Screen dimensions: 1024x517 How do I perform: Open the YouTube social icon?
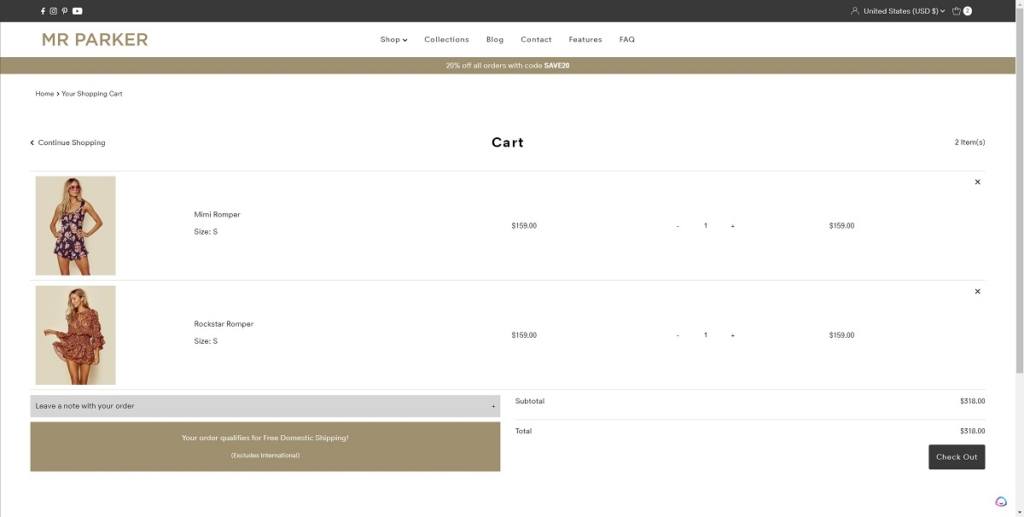[x=77, y=11]
